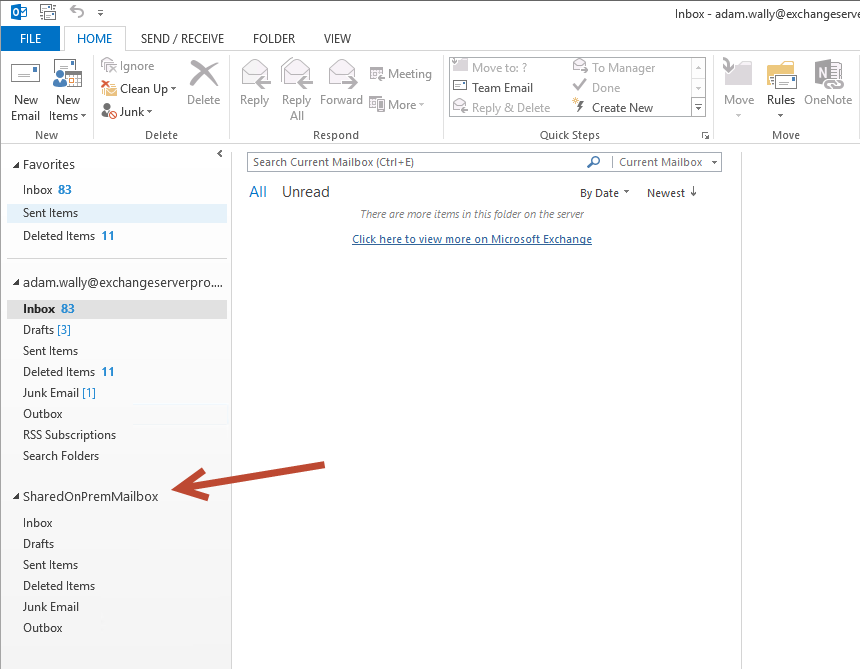Open the FILE tab

30,39
